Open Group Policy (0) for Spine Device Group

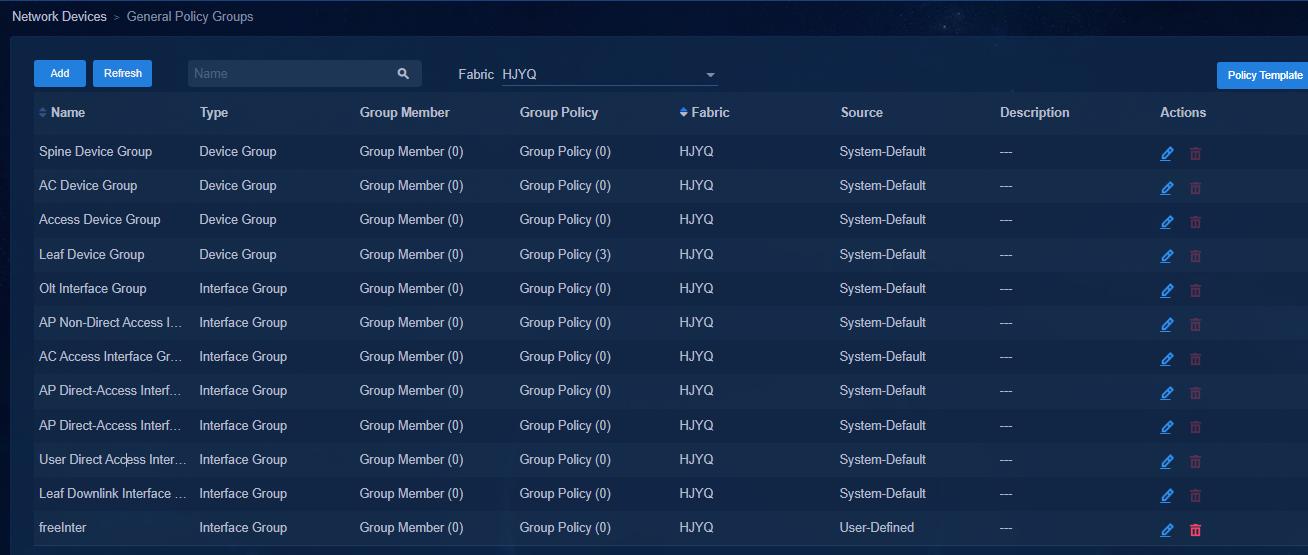tap(565, 151)
